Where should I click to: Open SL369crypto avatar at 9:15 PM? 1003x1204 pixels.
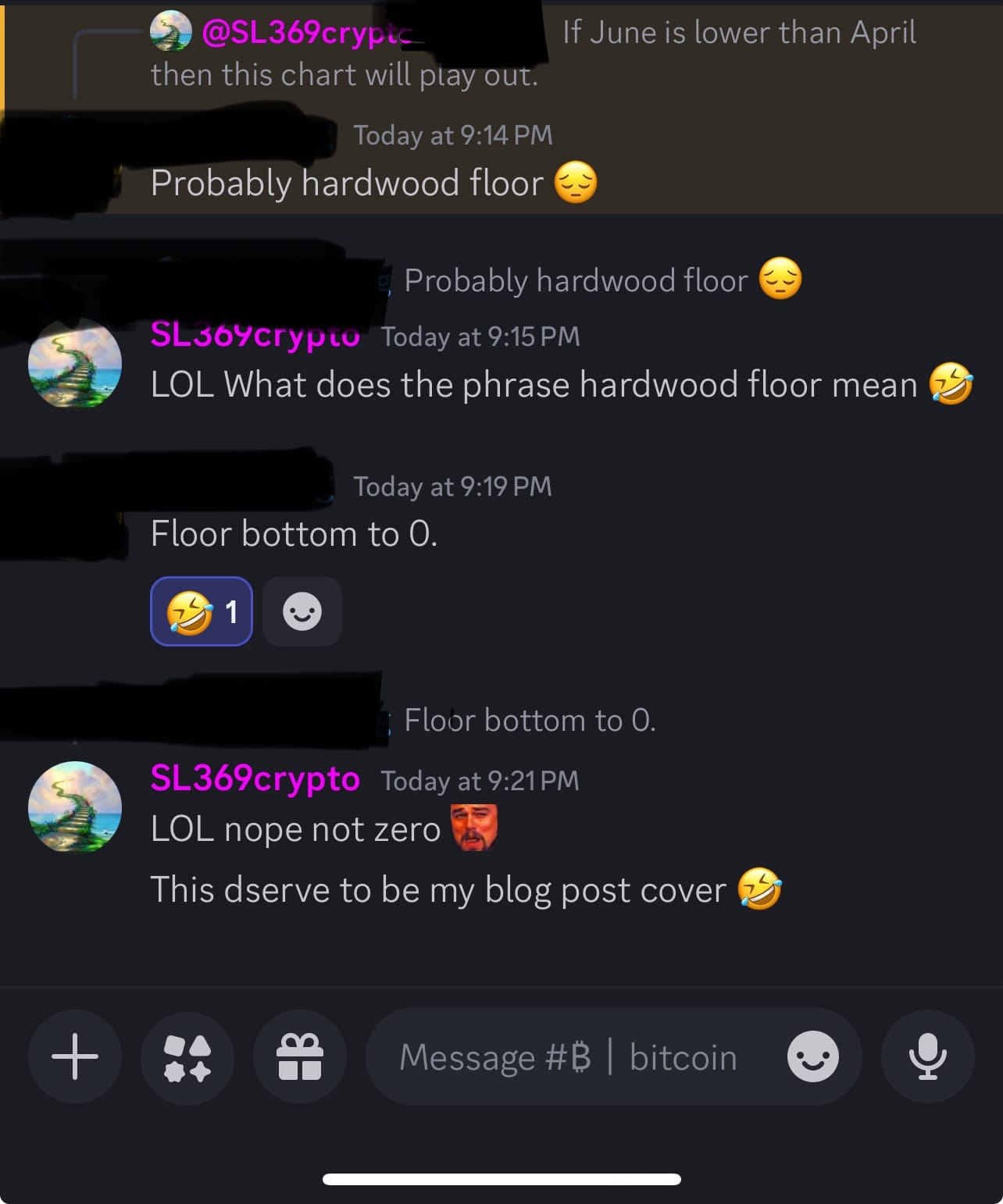pos(75,363)
